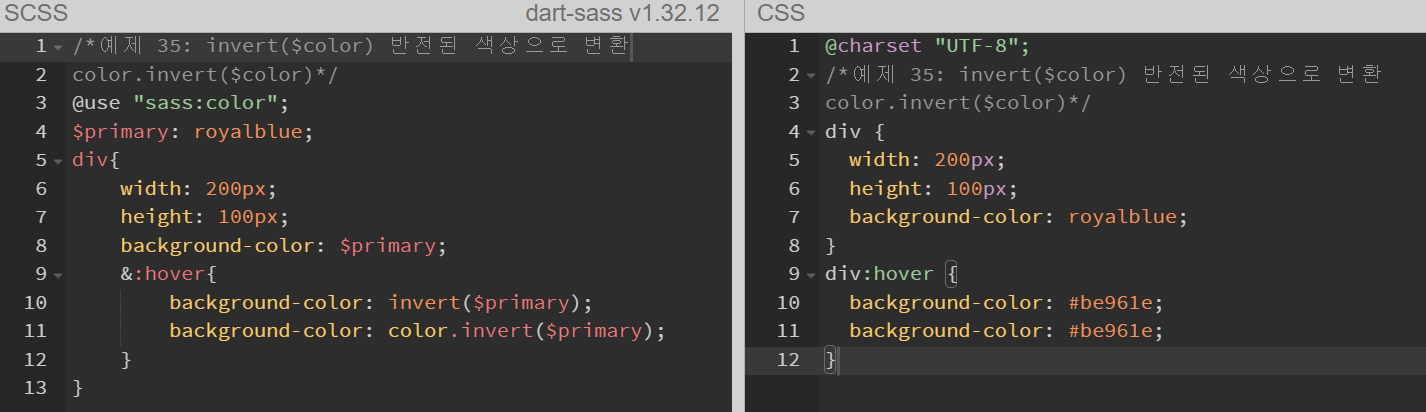Click the closing brace on CSS line 8
1426x412 pixels.
point(830,246)
